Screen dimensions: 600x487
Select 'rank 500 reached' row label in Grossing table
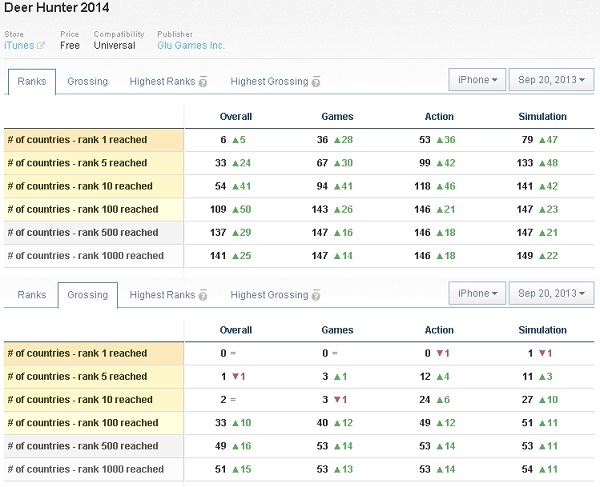pos(94,446)
